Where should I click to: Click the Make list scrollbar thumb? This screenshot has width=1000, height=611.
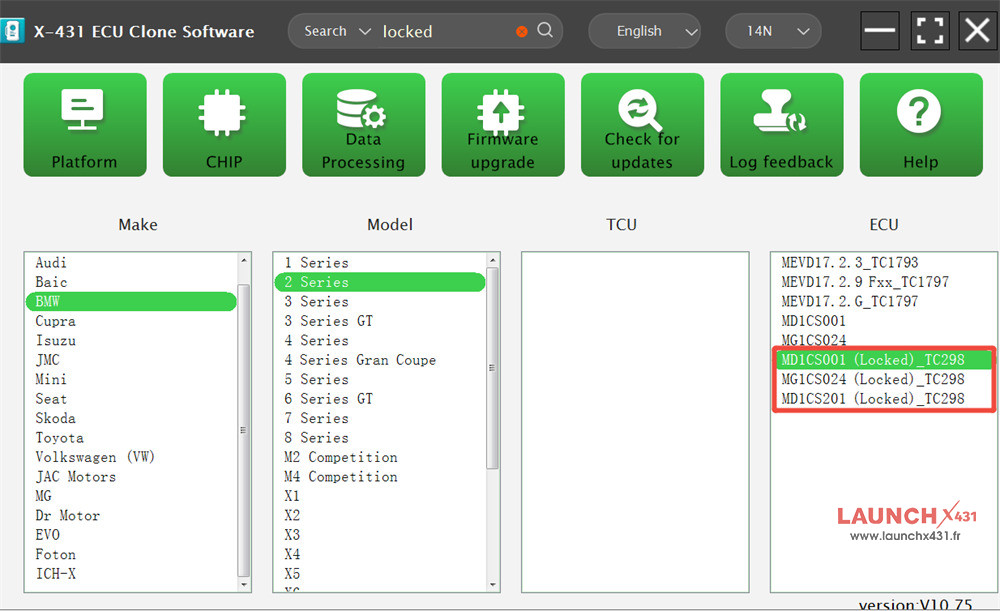tap(243, 431)
